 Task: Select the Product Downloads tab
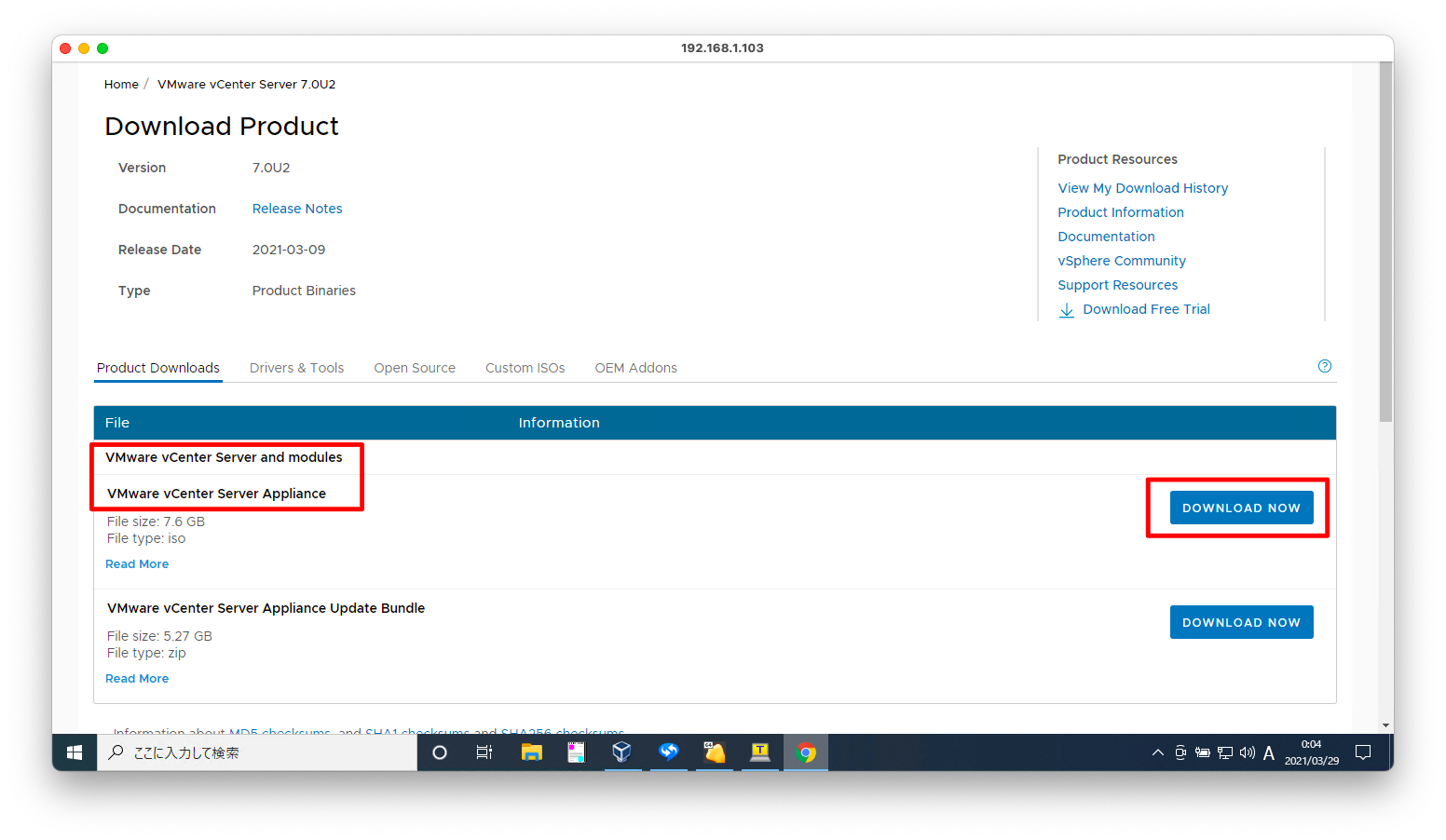click(158, 368)
